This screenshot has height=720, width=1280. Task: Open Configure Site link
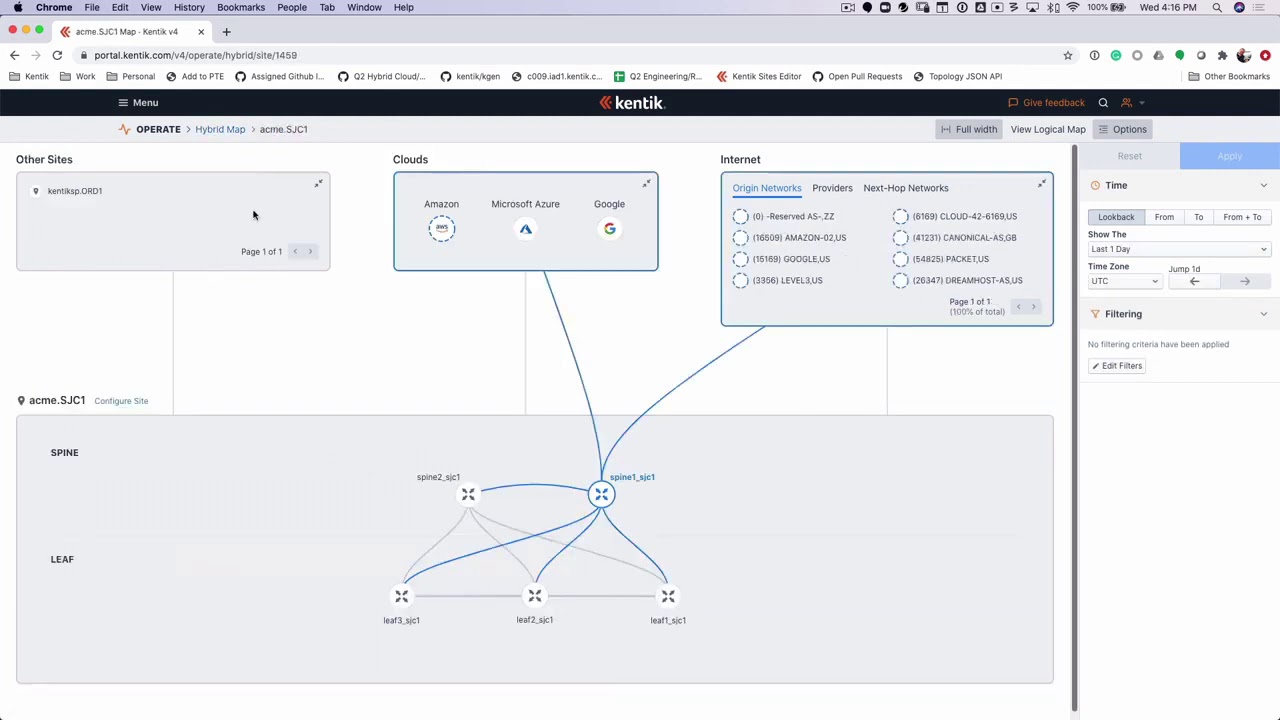pyautogui.click(x=121, y=401)
